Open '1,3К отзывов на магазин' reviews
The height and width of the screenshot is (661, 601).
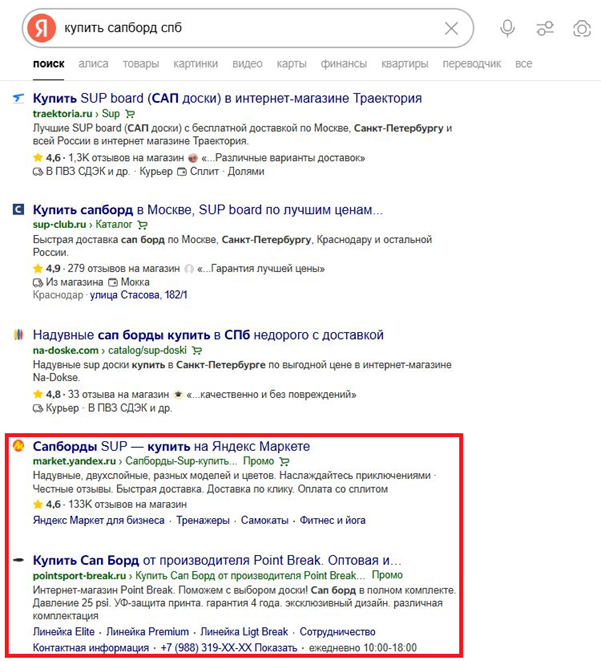coord(126,158)
